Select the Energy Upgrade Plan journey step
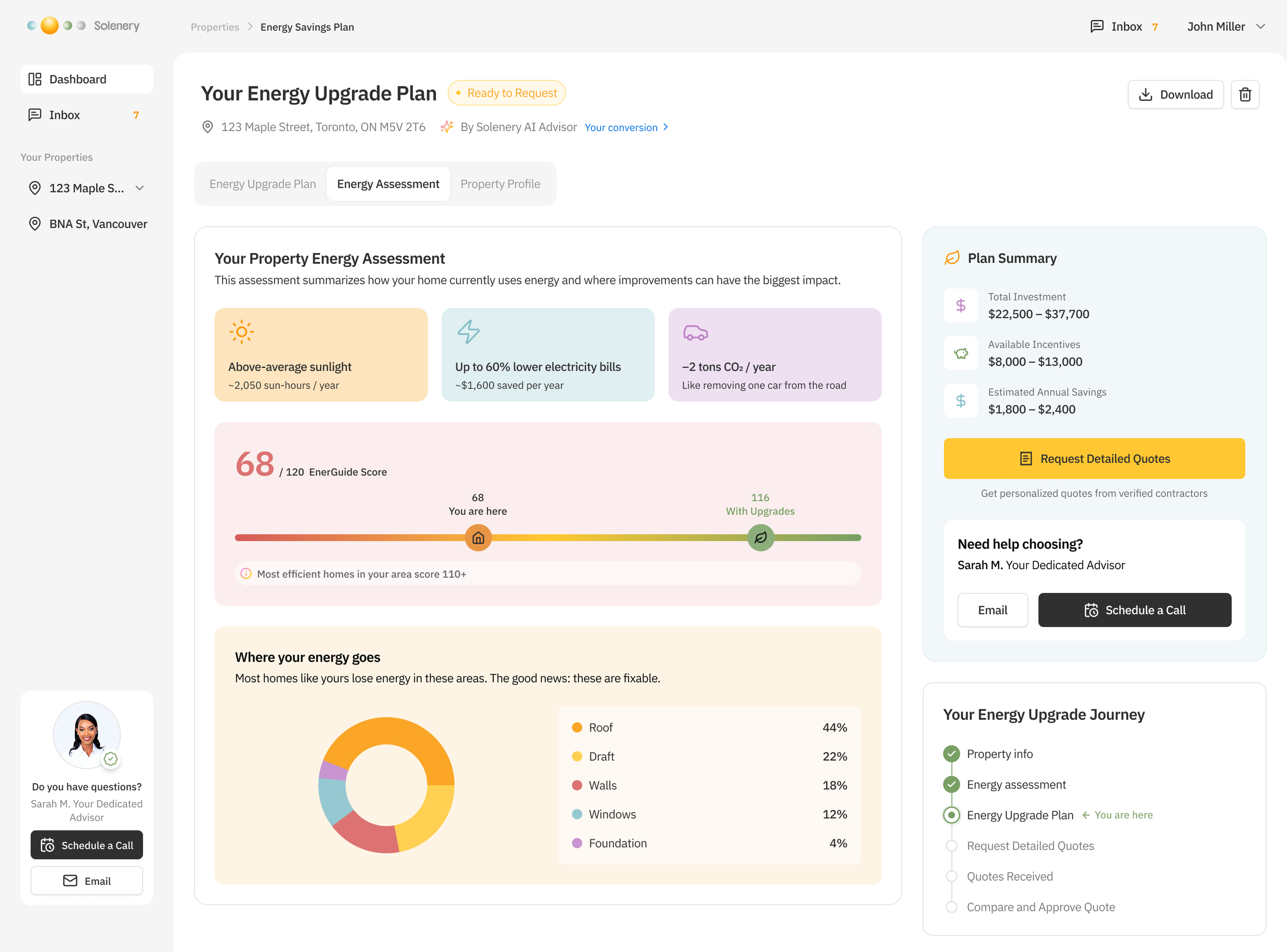Image resolution: width=1287 pixels, height=952 pixels. point(1019,815)
